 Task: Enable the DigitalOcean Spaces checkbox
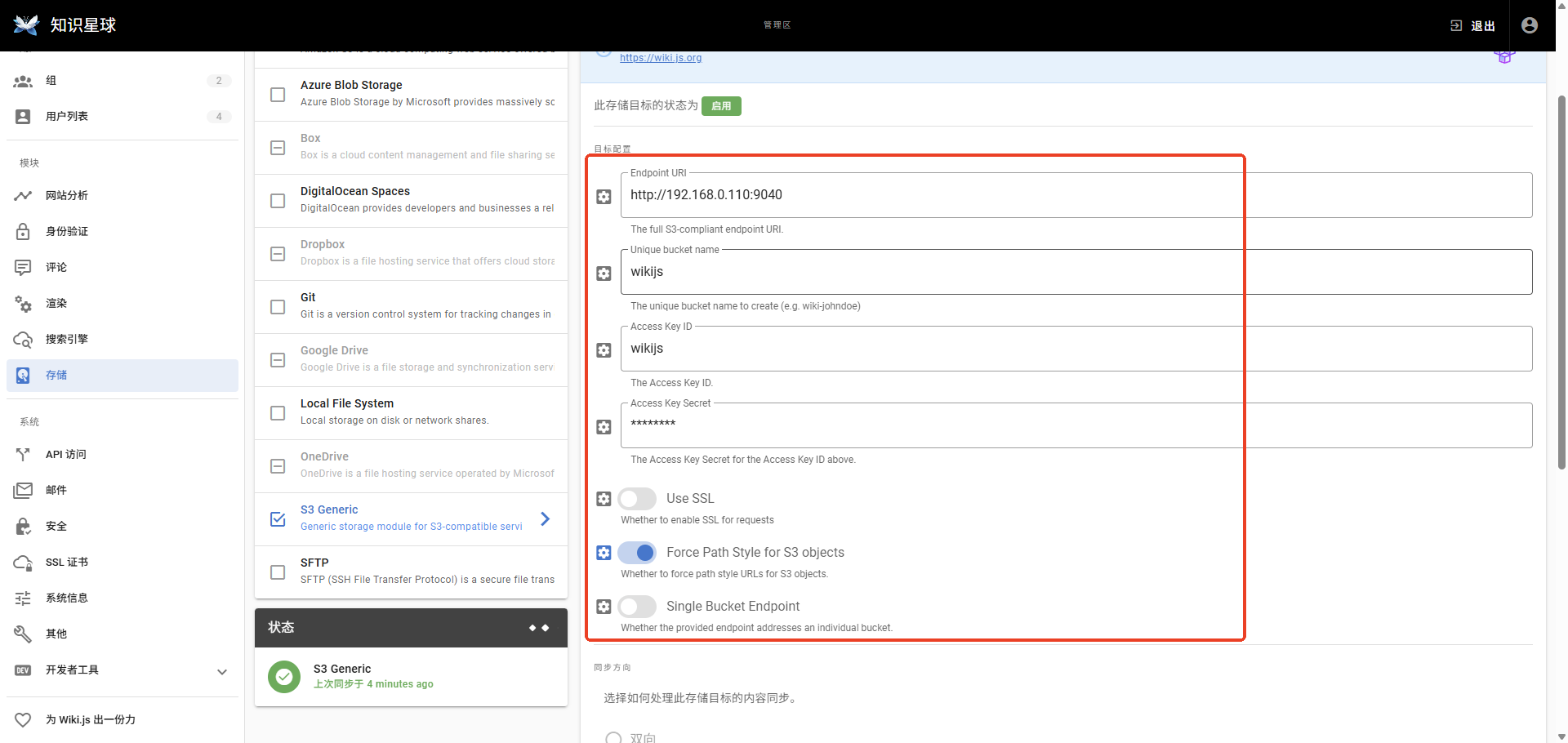(278, 201)
